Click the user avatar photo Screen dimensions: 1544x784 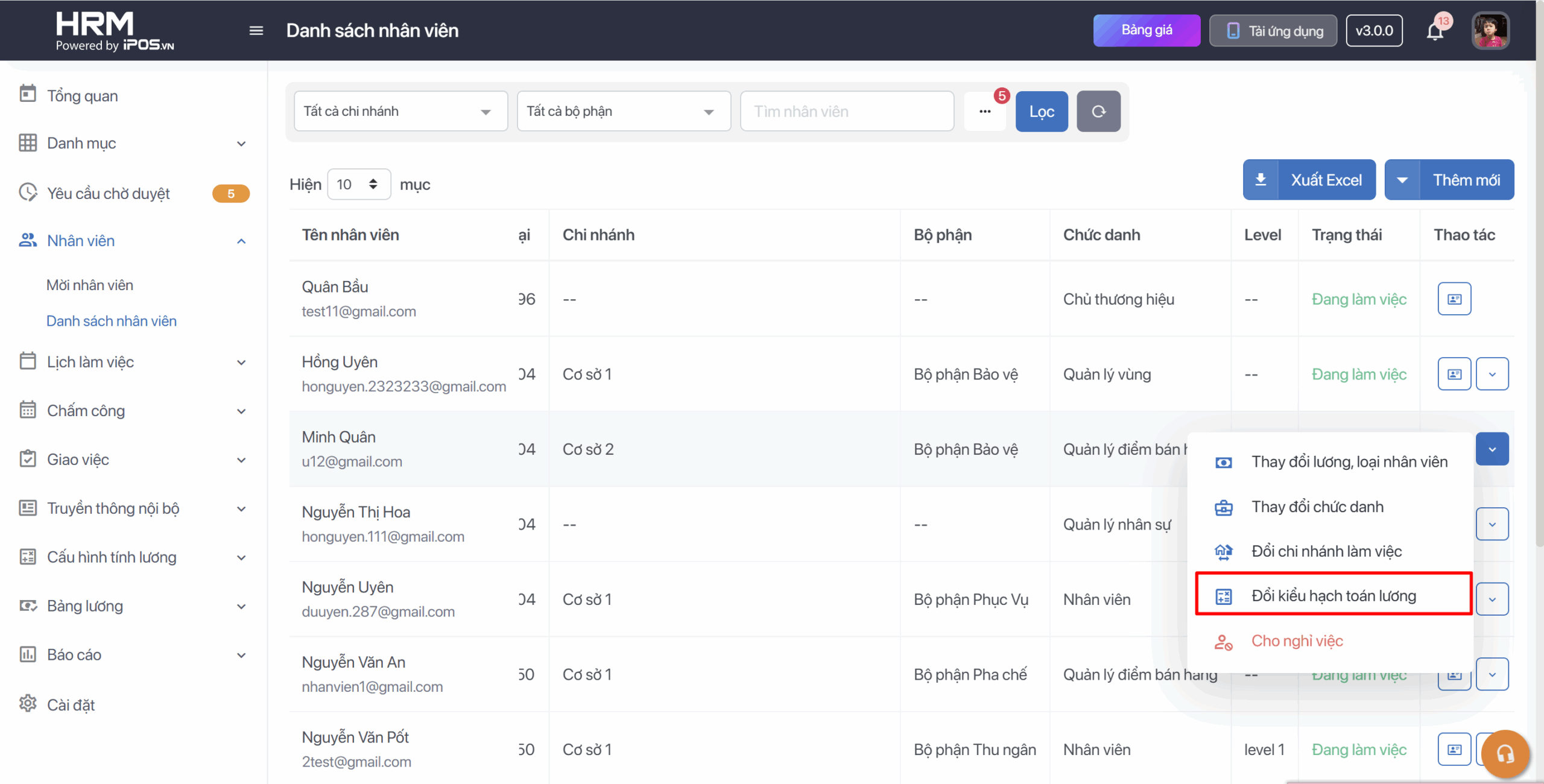(x=1490, y=31)
